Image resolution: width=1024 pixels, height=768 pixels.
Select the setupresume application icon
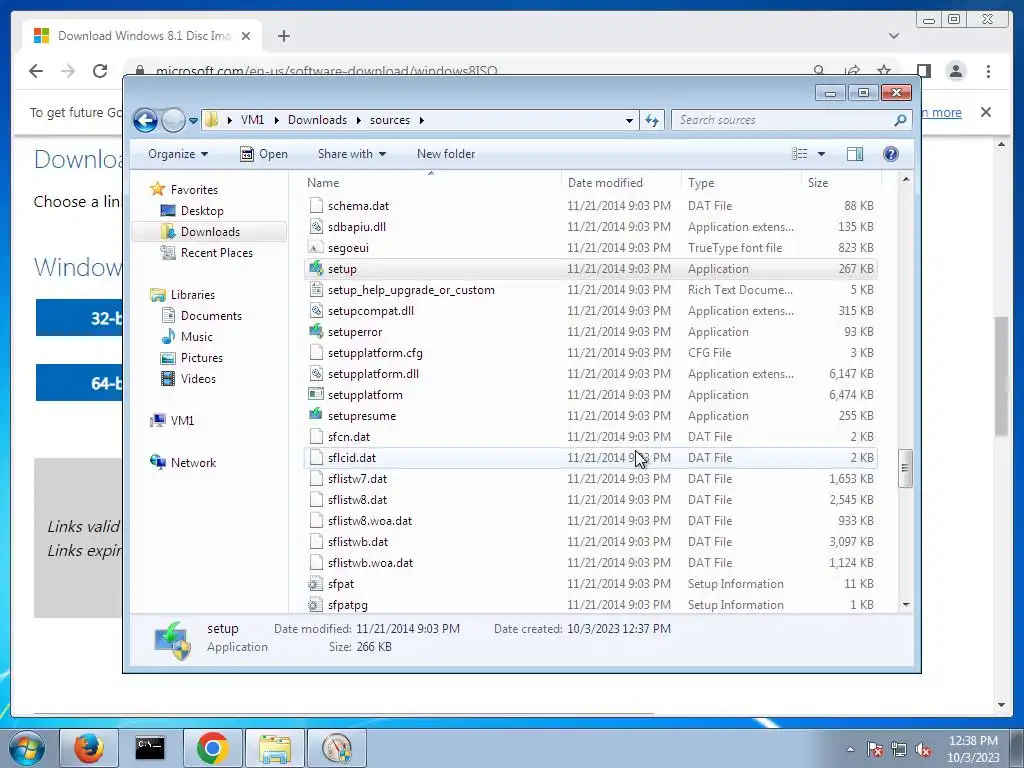tap(316, 415)
